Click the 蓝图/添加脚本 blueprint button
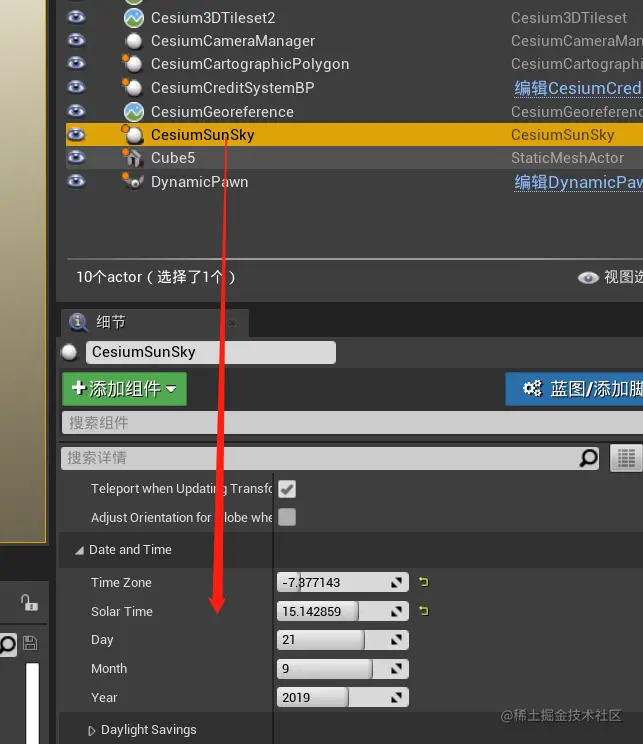 click(x=574, y=389)
